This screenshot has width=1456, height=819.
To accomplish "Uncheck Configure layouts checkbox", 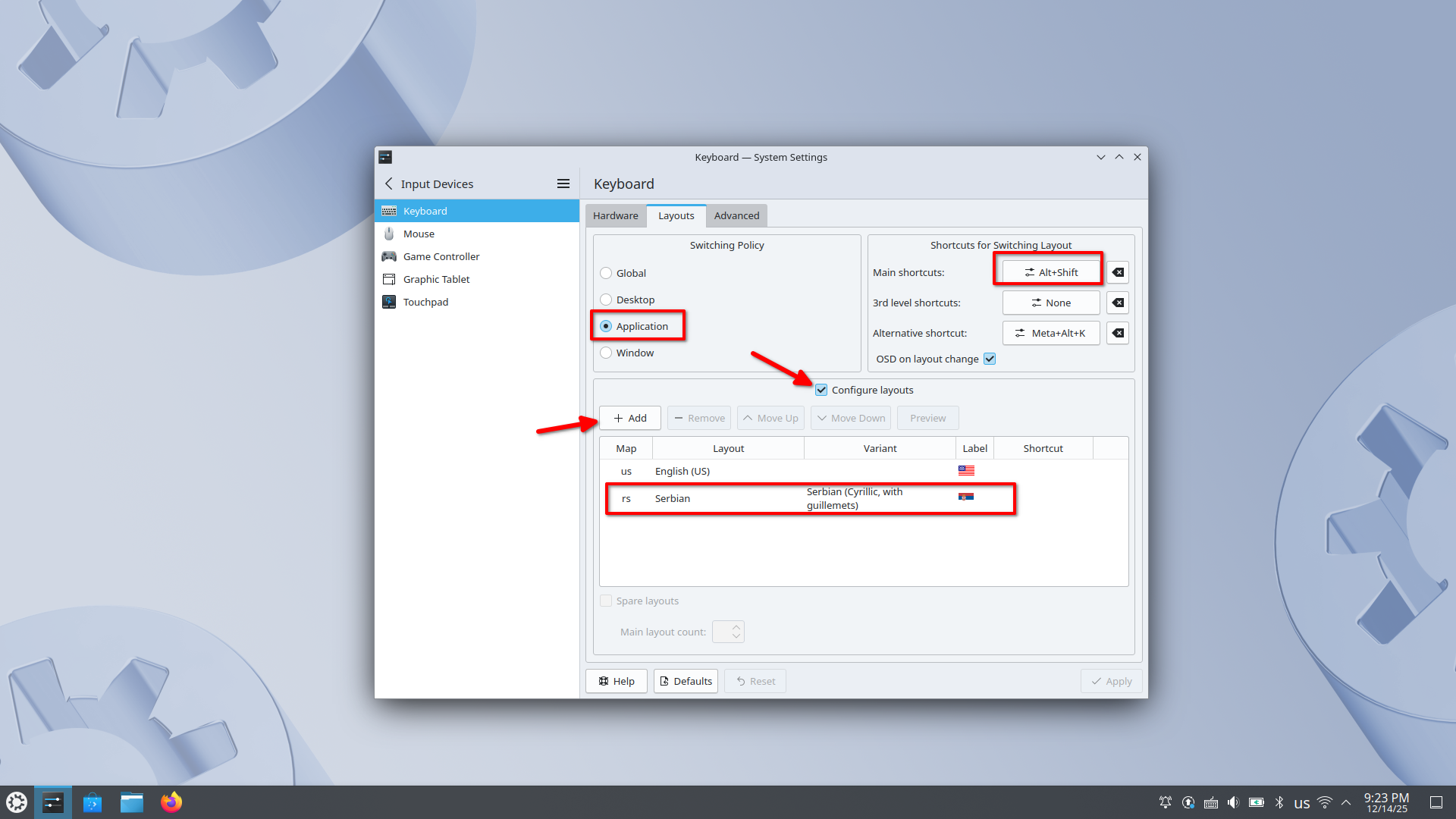I will [821, 390].
